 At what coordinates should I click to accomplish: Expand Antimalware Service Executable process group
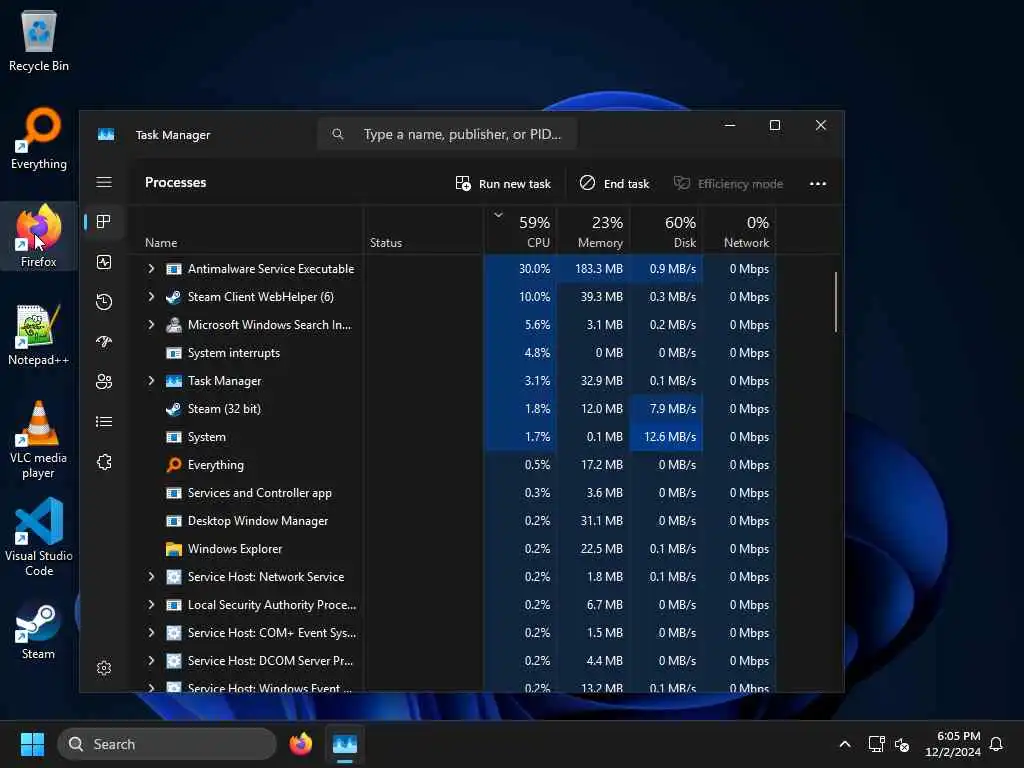click(x=151, y=269)
